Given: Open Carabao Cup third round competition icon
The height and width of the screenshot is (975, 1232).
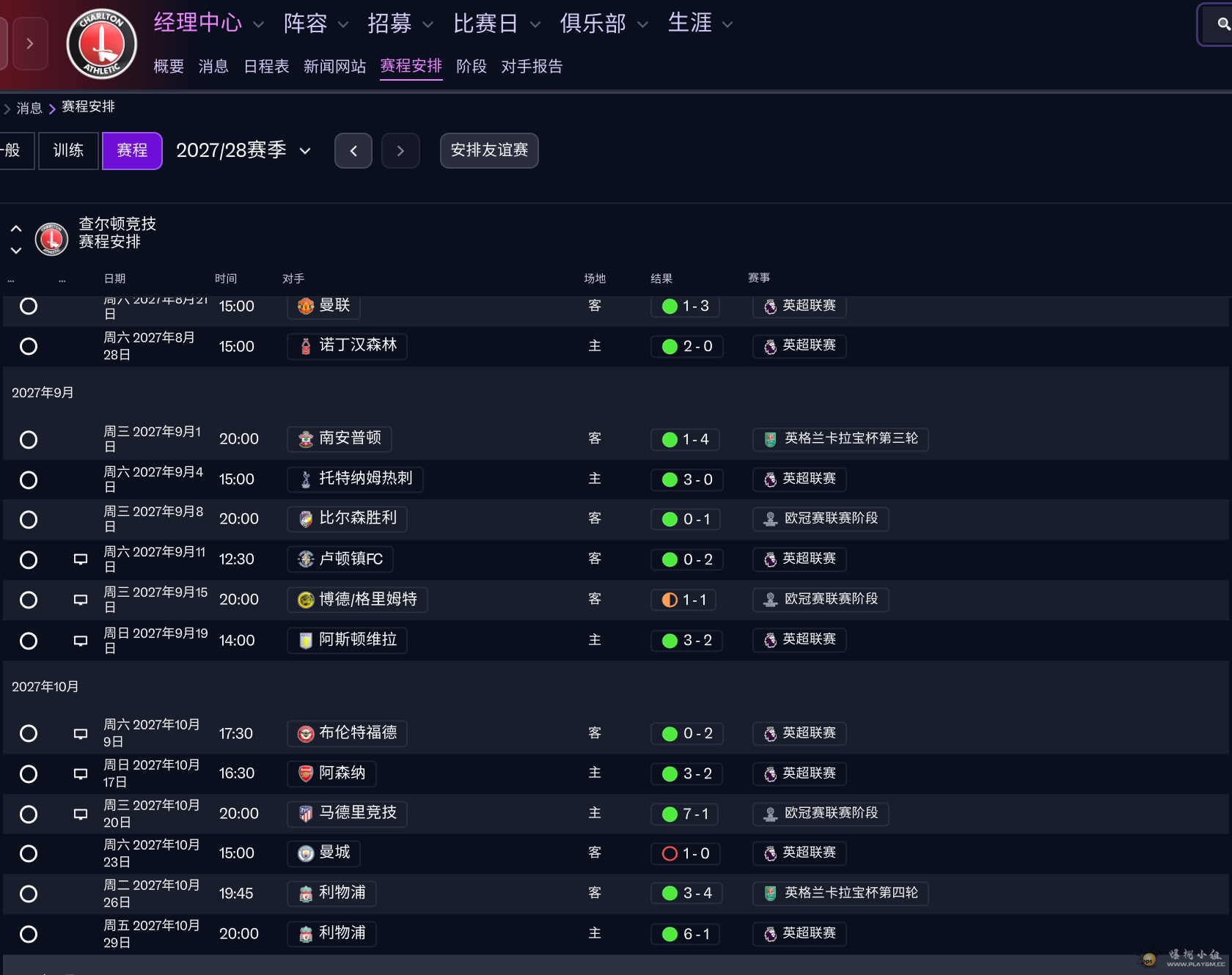Looking at the screenshot, I should (x=770, y=439).
